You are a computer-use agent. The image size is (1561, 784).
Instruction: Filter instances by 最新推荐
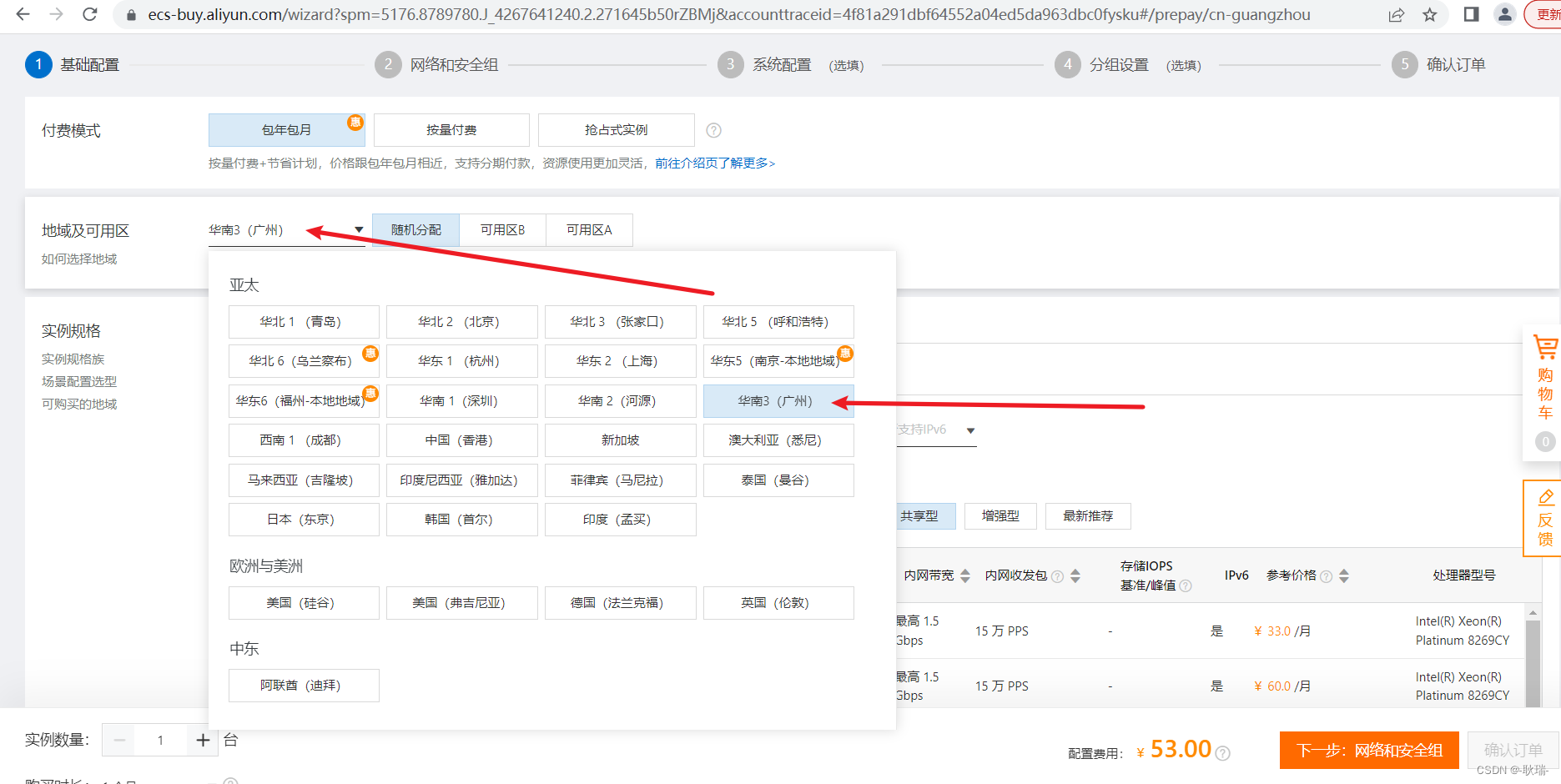(x=1088, y=516)
